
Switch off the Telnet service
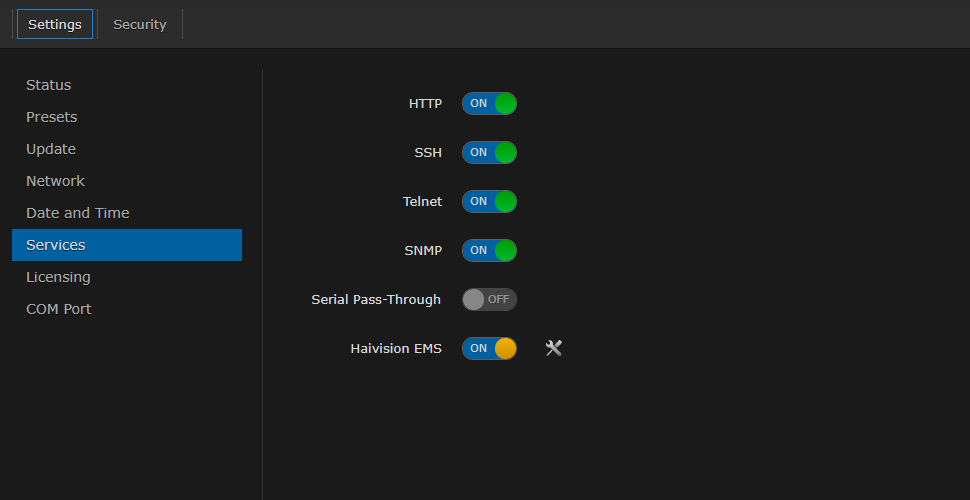(x=489, y=202)
